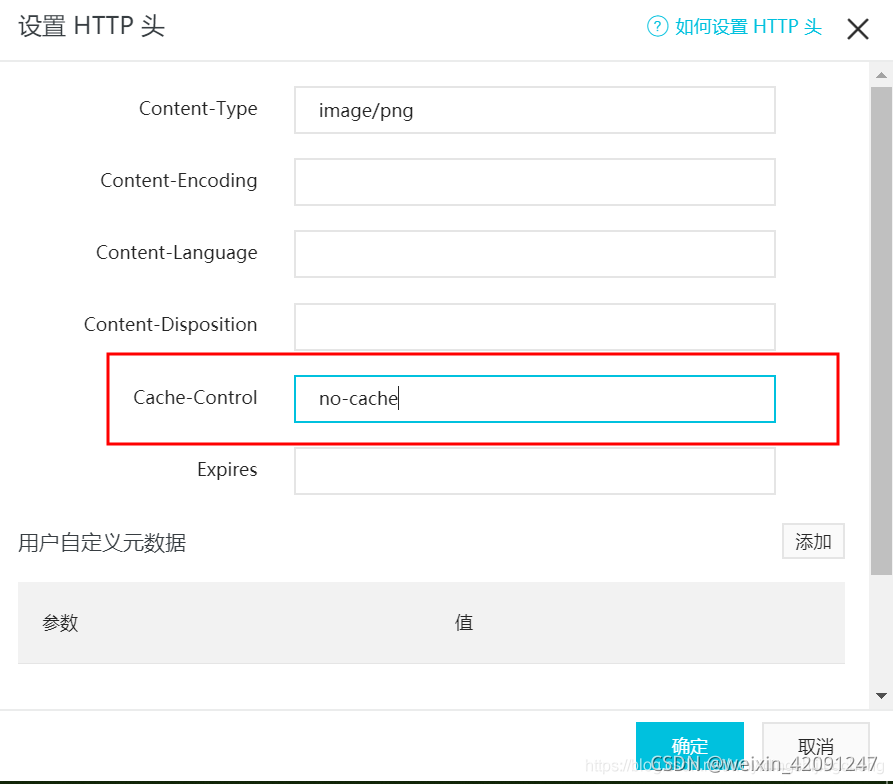Click the Content-Type input field
Screen dimensions: 893x784
pyautogui.click(x=535, y=110)
